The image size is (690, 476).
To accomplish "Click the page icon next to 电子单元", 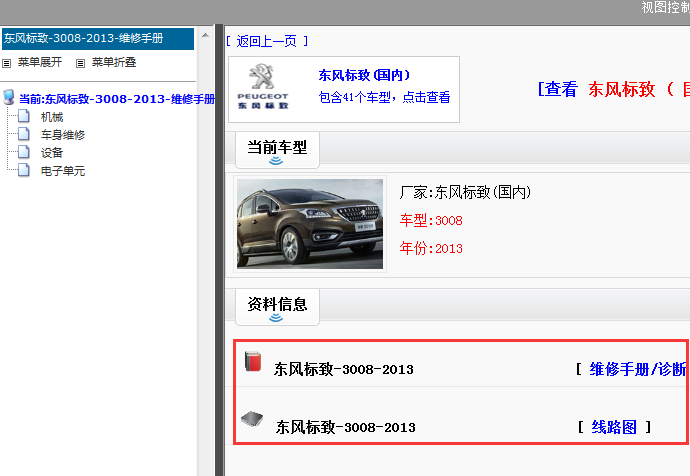I will click(24, 170).
